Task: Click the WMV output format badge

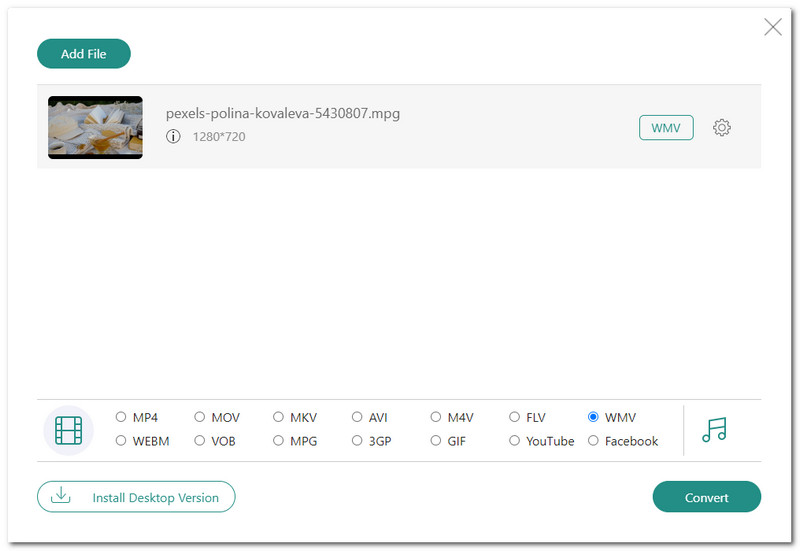Action: click(x=666, y=128)
